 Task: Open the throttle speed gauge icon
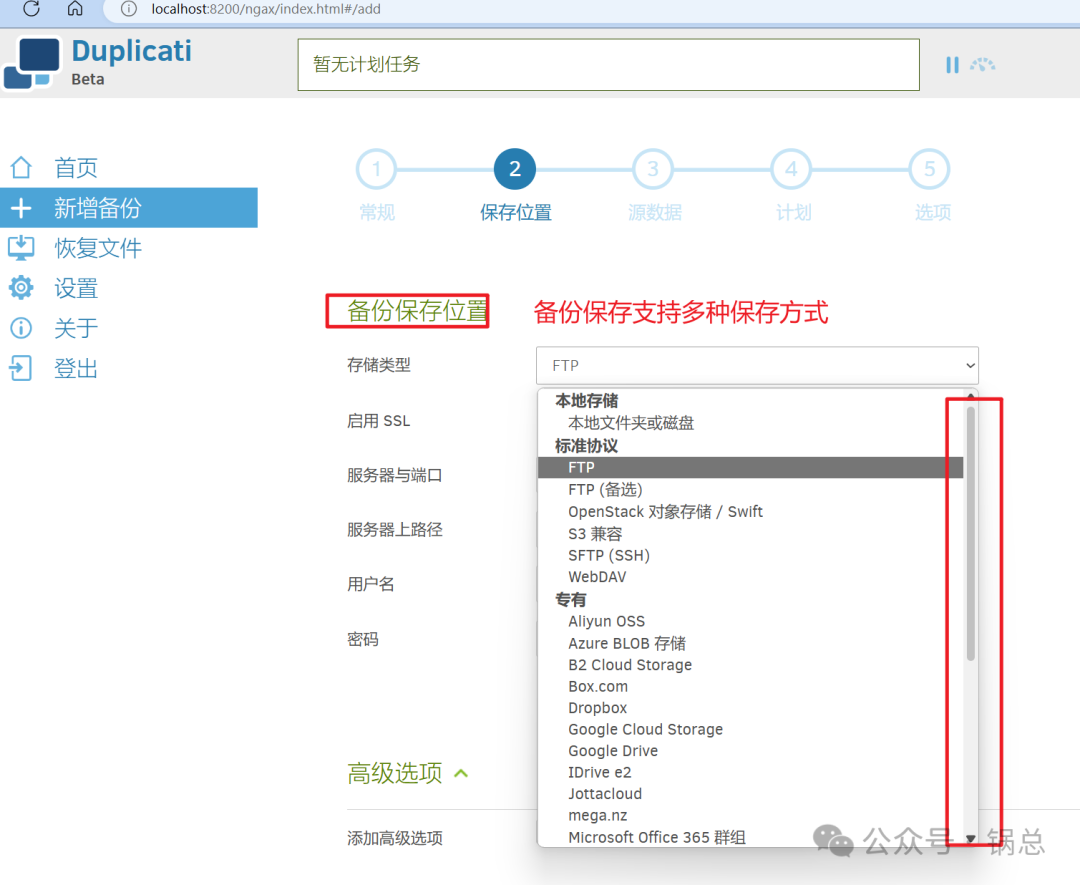[x=982, y=65]
